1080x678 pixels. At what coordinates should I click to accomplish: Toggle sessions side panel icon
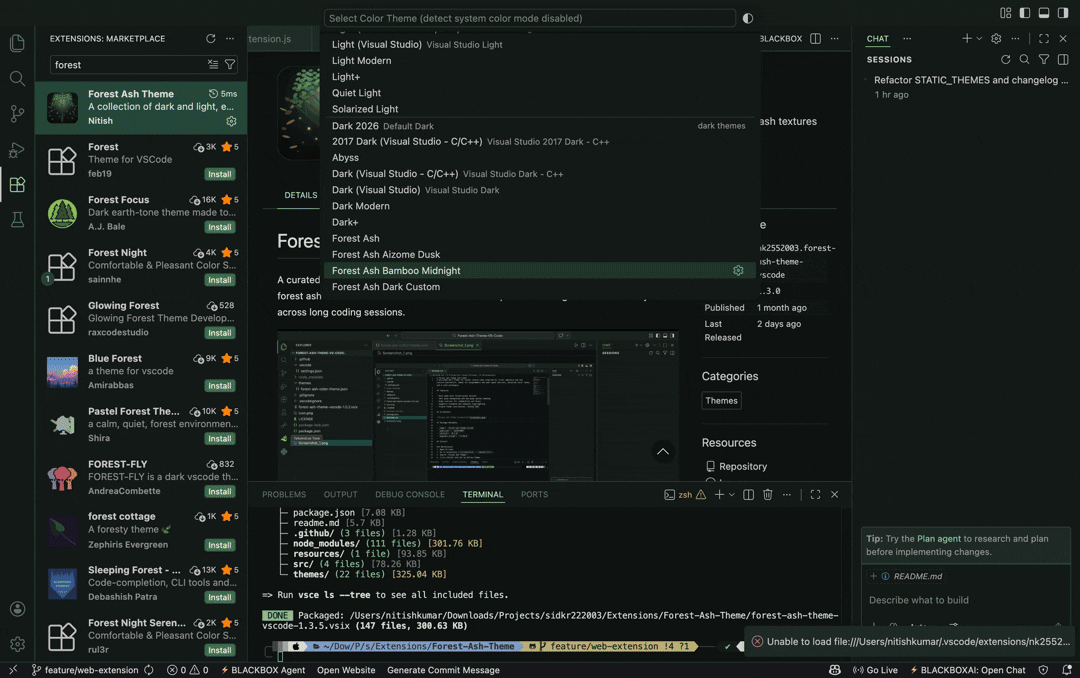(x=1063, y=60)
